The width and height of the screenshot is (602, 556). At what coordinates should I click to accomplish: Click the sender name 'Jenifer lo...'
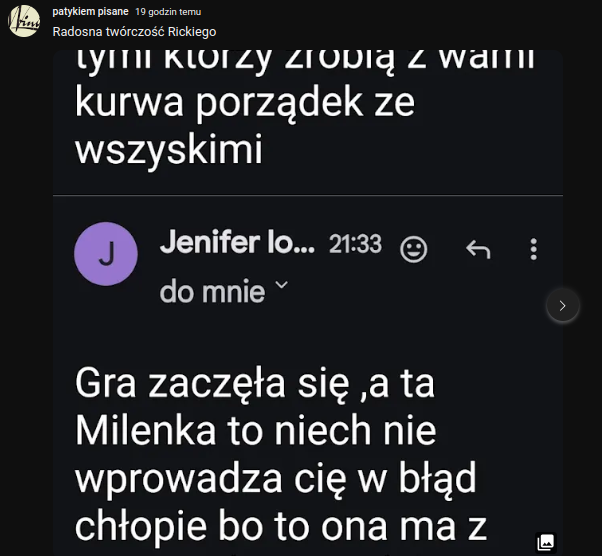pos(237,244)
